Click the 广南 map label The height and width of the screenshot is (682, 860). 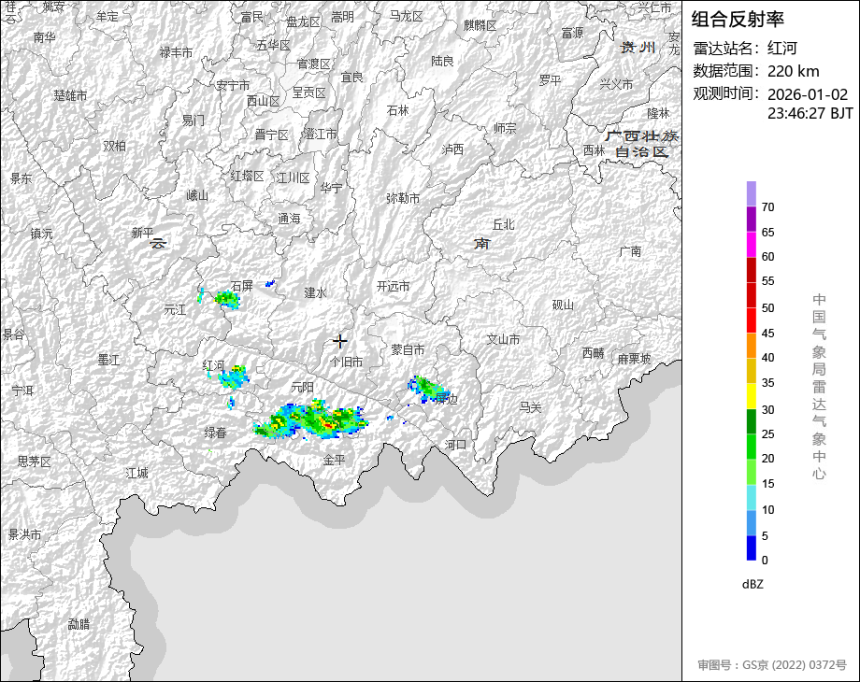[x=630, y=251]
